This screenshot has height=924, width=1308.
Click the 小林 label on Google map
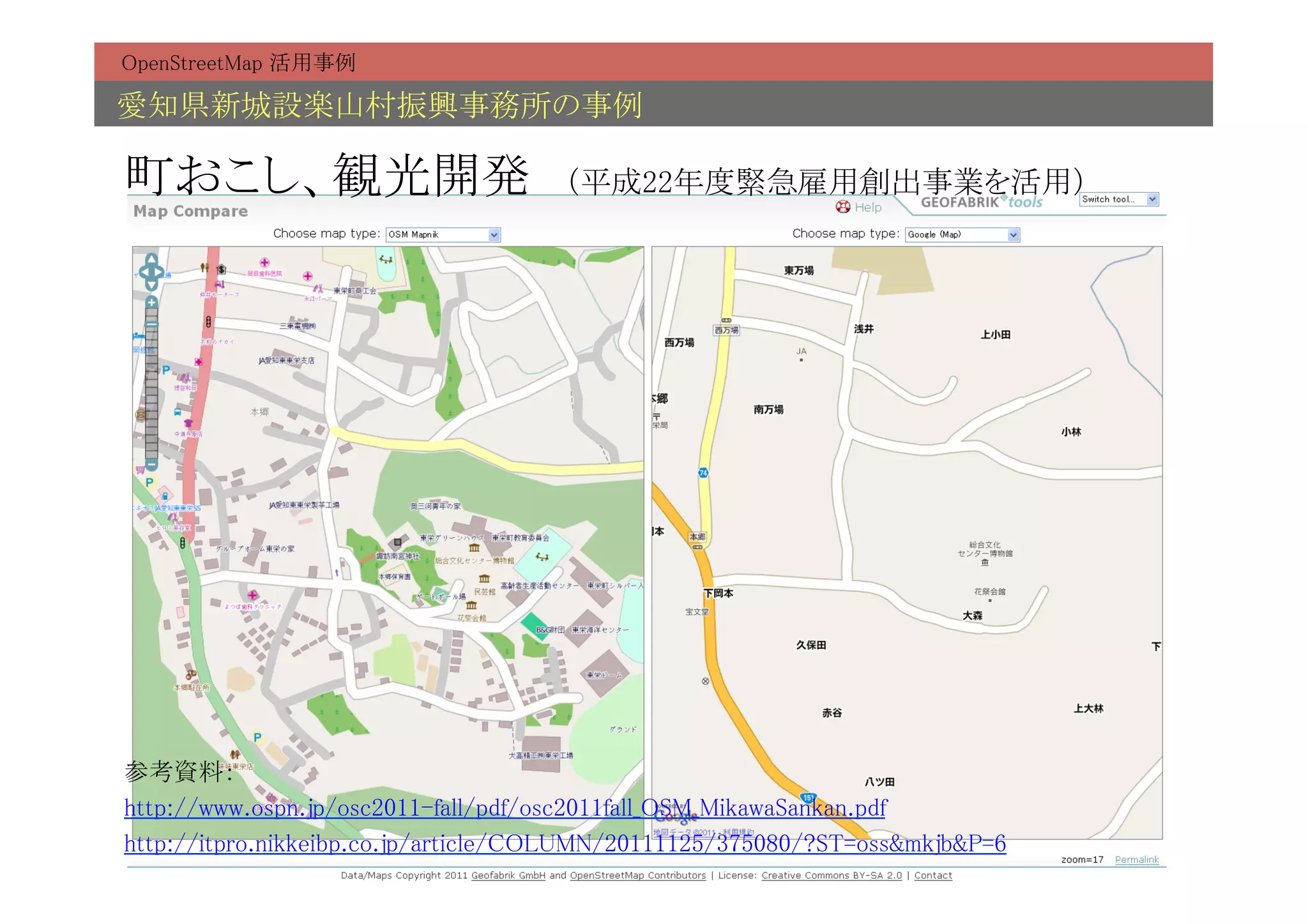tap(1071, 432)
